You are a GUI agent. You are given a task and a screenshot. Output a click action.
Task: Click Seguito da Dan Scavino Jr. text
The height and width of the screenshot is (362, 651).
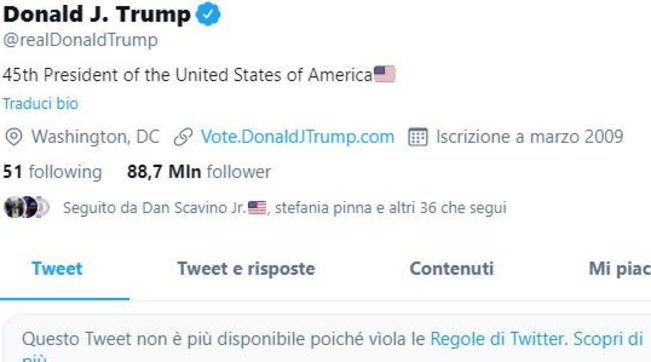pyautogui.click(x=154, y=208)
